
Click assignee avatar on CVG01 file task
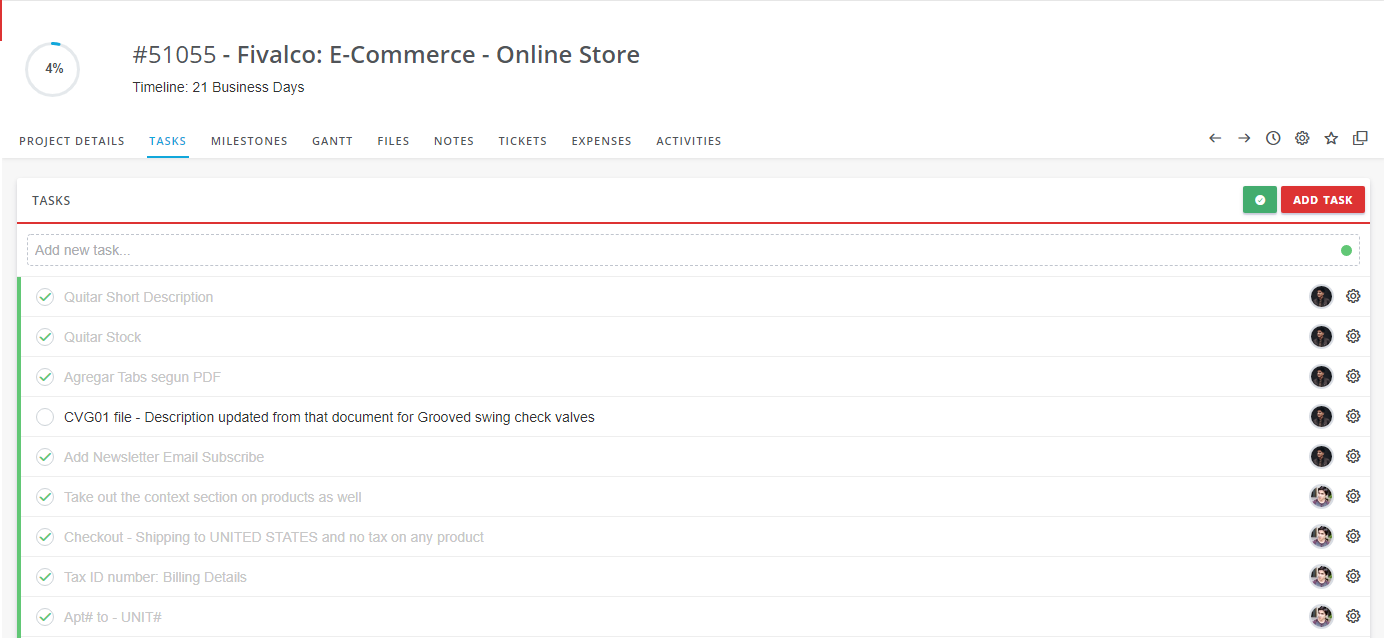[1322, 416]
